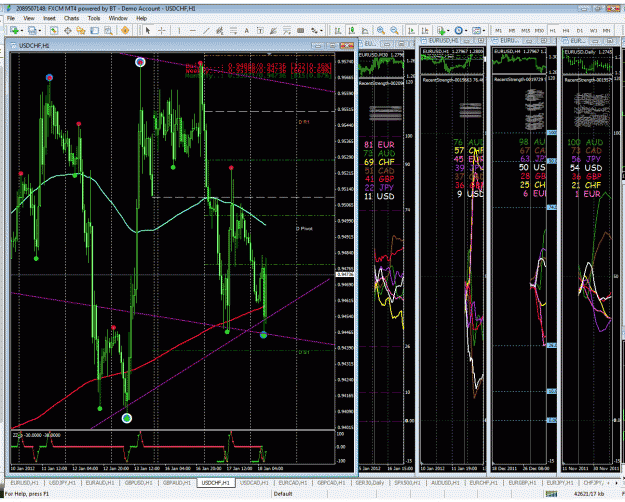Open the Charts menu
This screenshot has width=625, height=502.
pyautogui.click(x=71, y=18)
